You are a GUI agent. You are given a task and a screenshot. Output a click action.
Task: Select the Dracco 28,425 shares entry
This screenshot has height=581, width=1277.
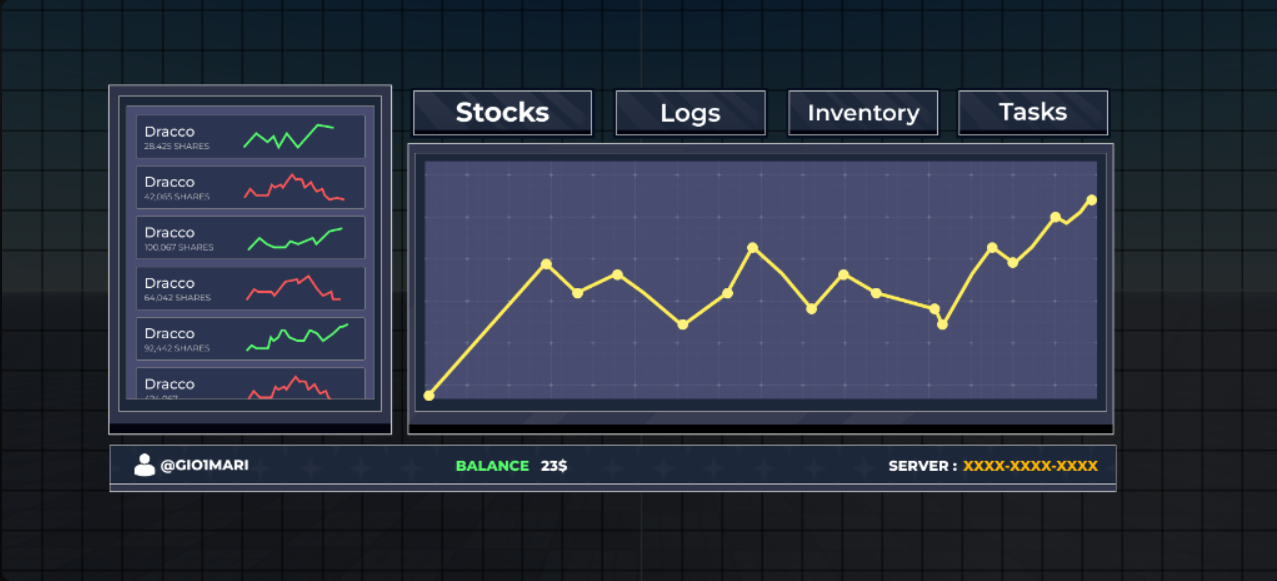click(251, 137)
